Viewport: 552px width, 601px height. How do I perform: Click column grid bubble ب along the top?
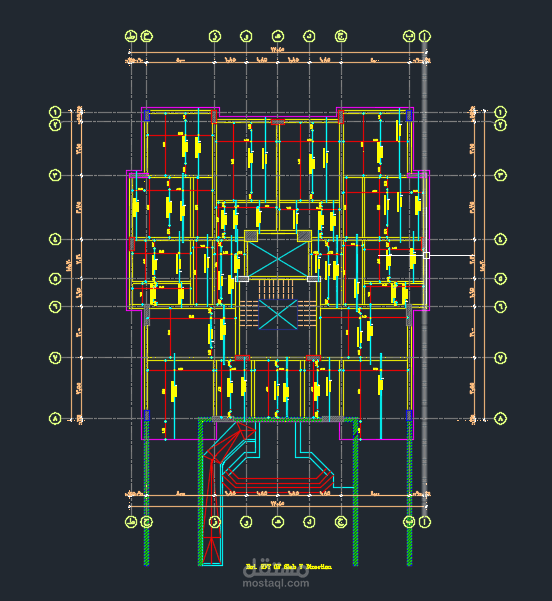point(409,36)
